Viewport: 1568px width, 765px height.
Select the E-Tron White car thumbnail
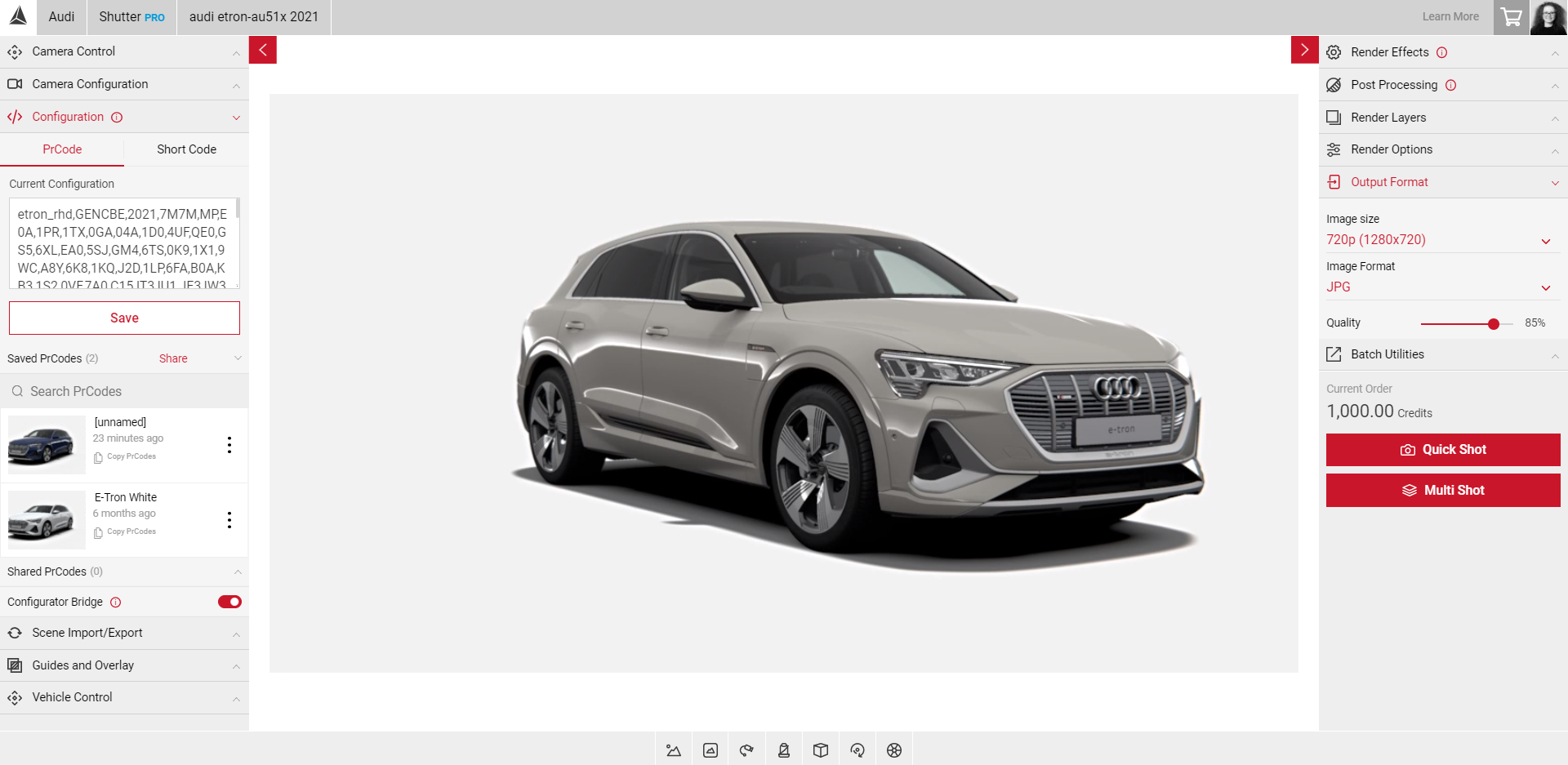(47, 520)
